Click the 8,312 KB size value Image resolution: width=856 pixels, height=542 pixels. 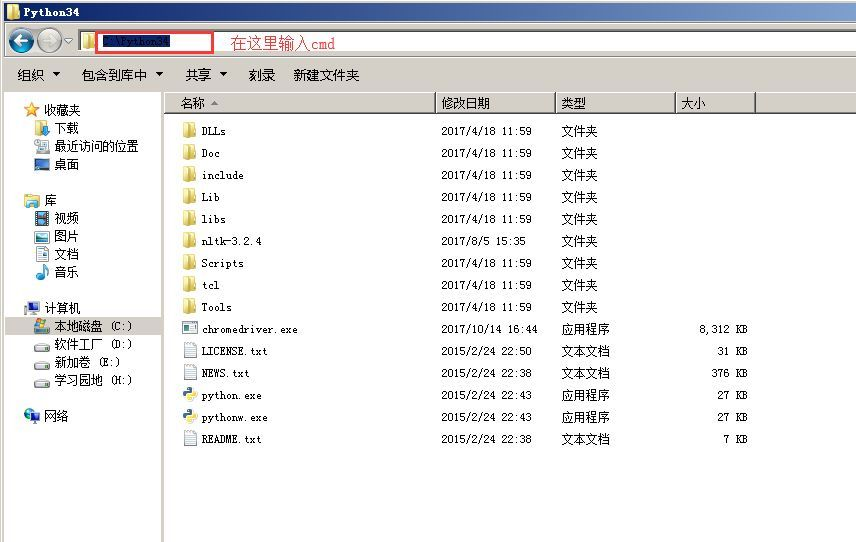click(723, 329)
